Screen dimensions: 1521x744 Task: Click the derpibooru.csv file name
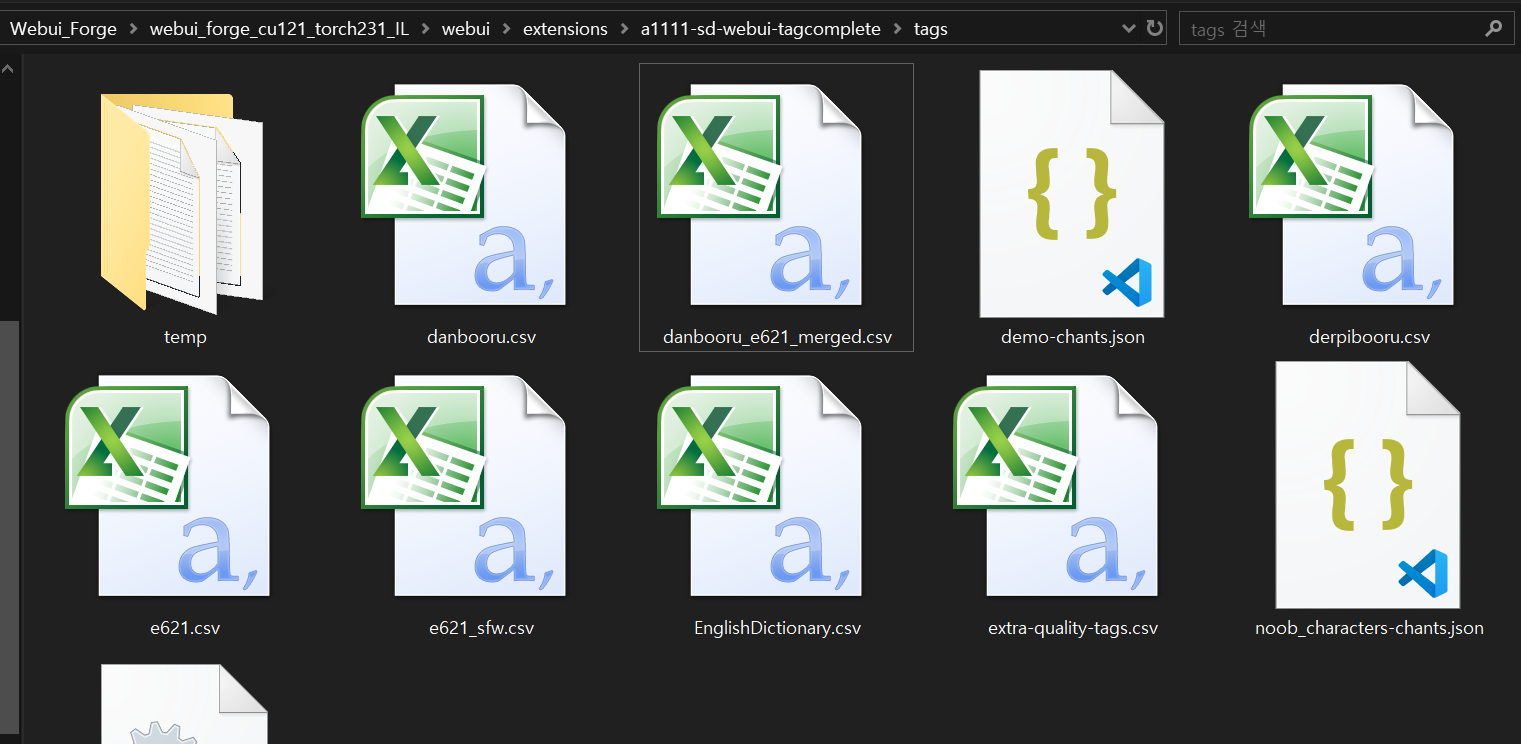(x=1369, y=337)
